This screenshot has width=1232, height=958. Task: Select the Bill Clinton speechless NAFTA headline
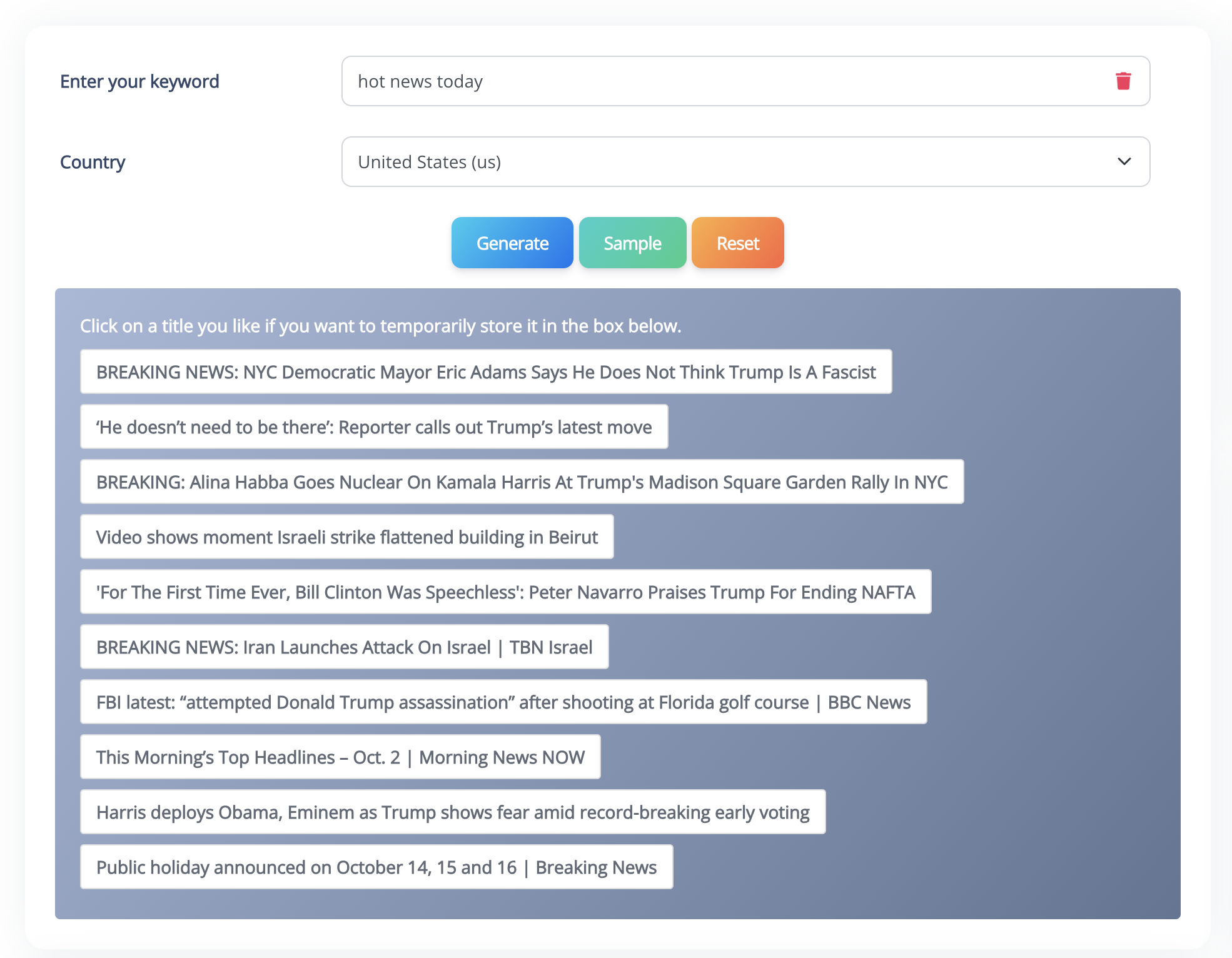point(505,592)
